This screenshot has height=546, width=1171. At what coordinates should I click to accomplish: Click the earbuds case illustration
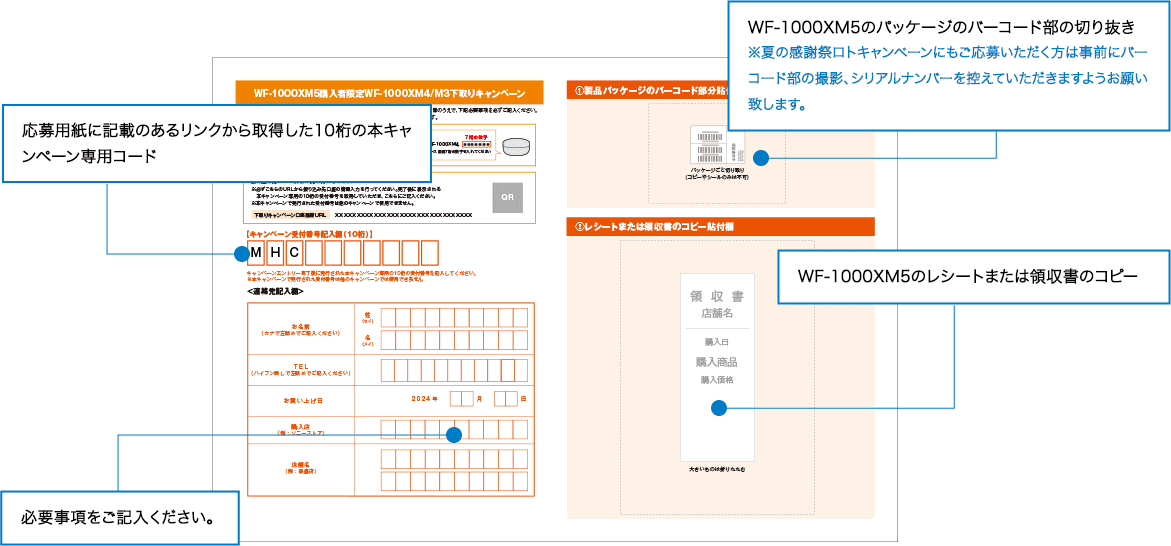click(516, 147)
